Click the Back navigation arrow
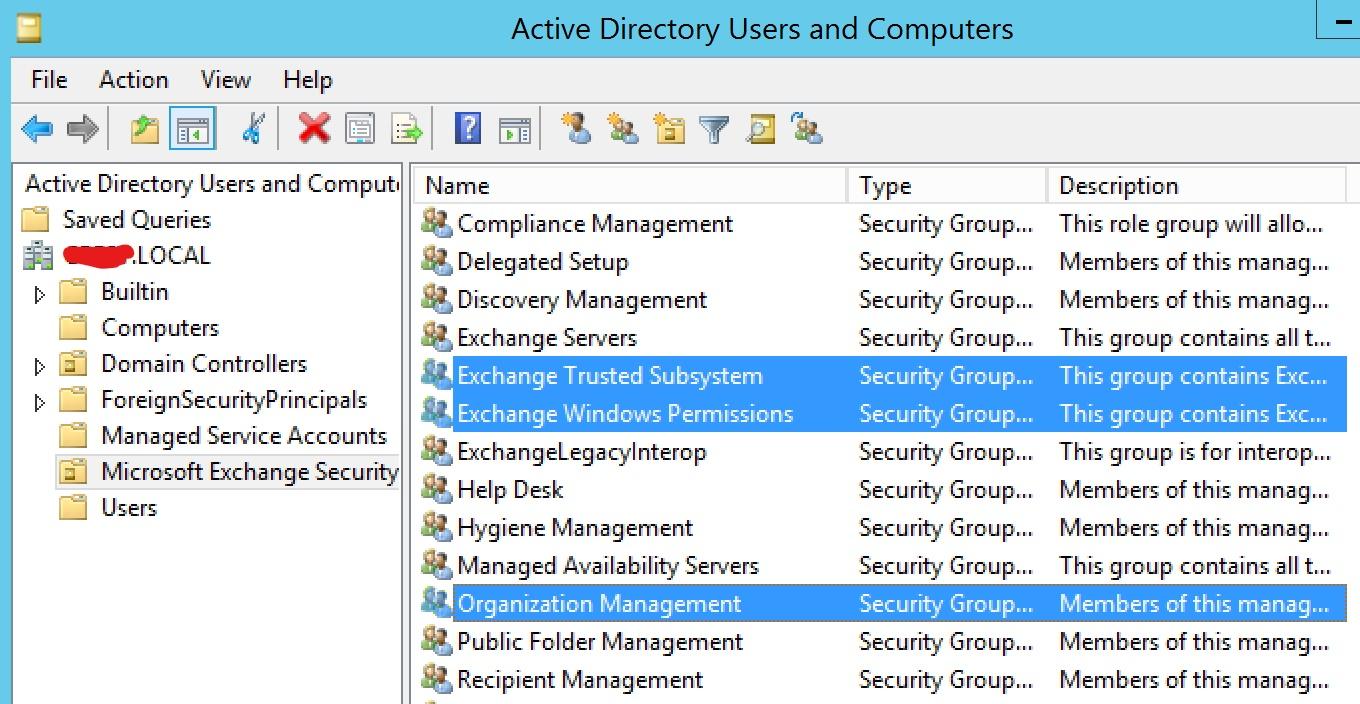 point(37,128)
